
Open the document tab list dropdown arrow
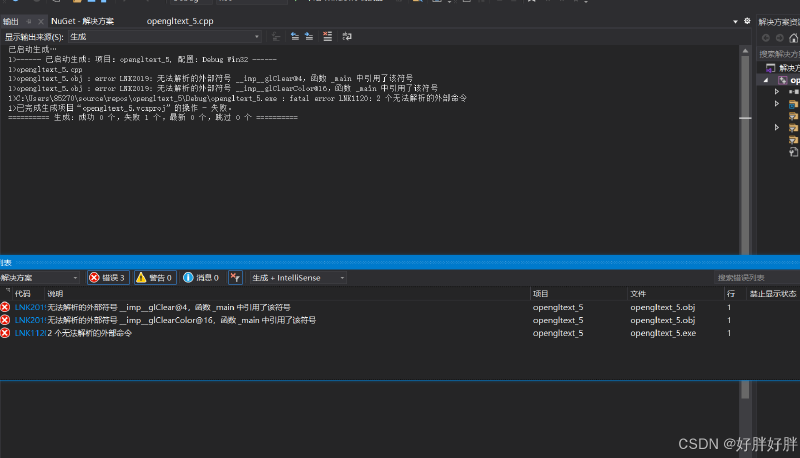pos(735,22)
